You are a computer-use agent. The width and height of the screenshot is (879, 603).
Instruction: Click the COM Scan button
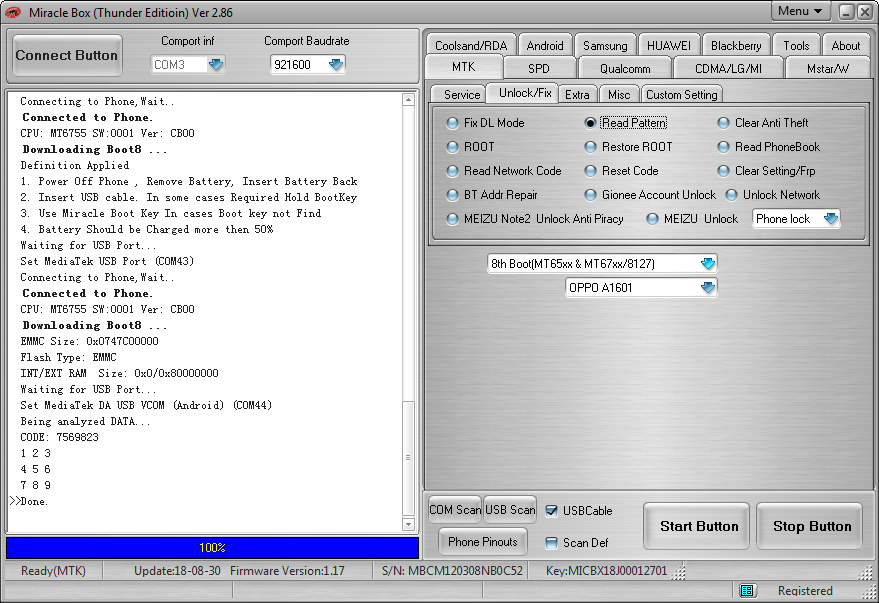click(455, 509)
